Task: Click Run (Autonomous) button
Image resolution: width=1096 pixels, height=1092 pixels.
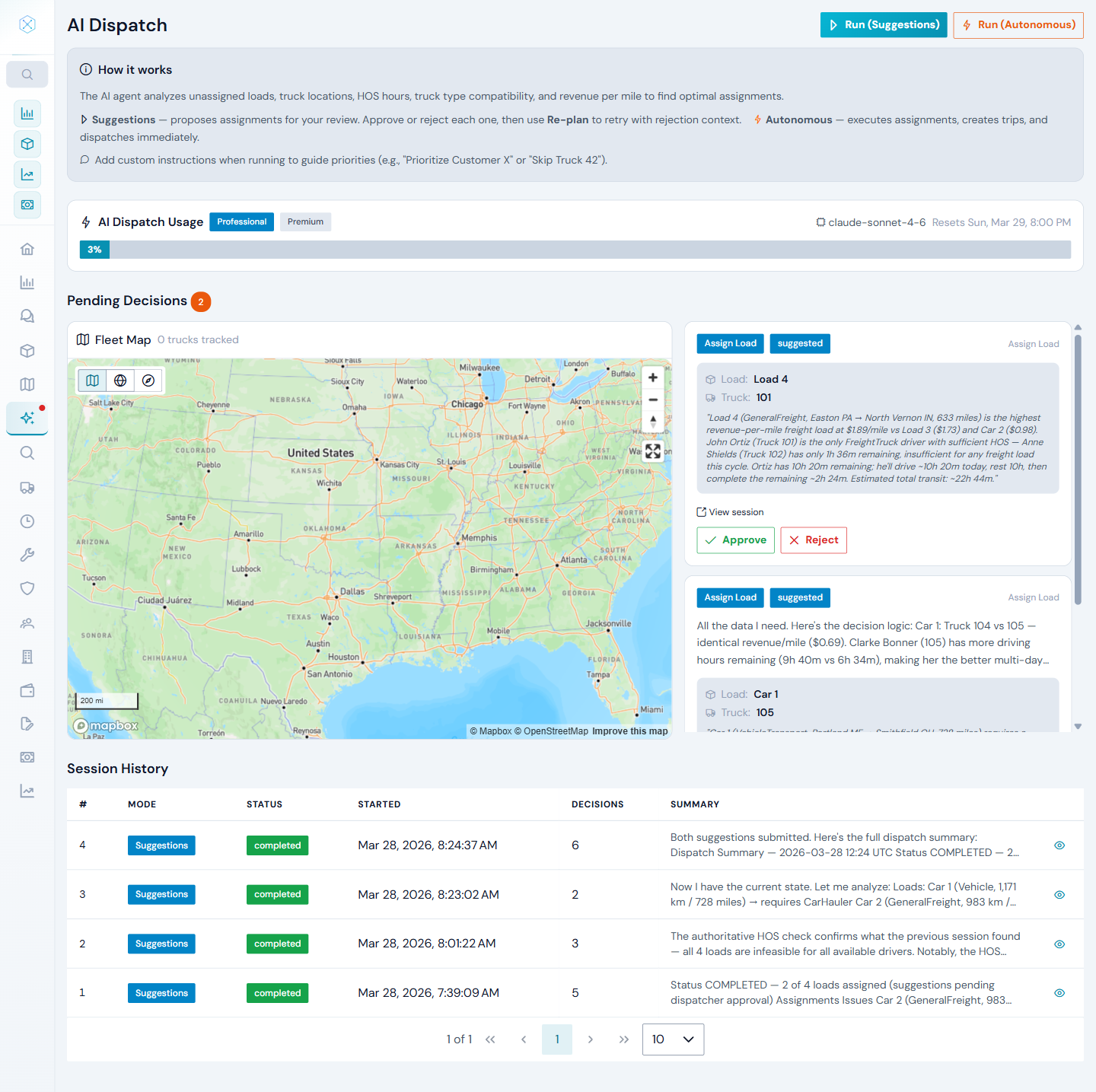Action: click(x=1018, y=25)
